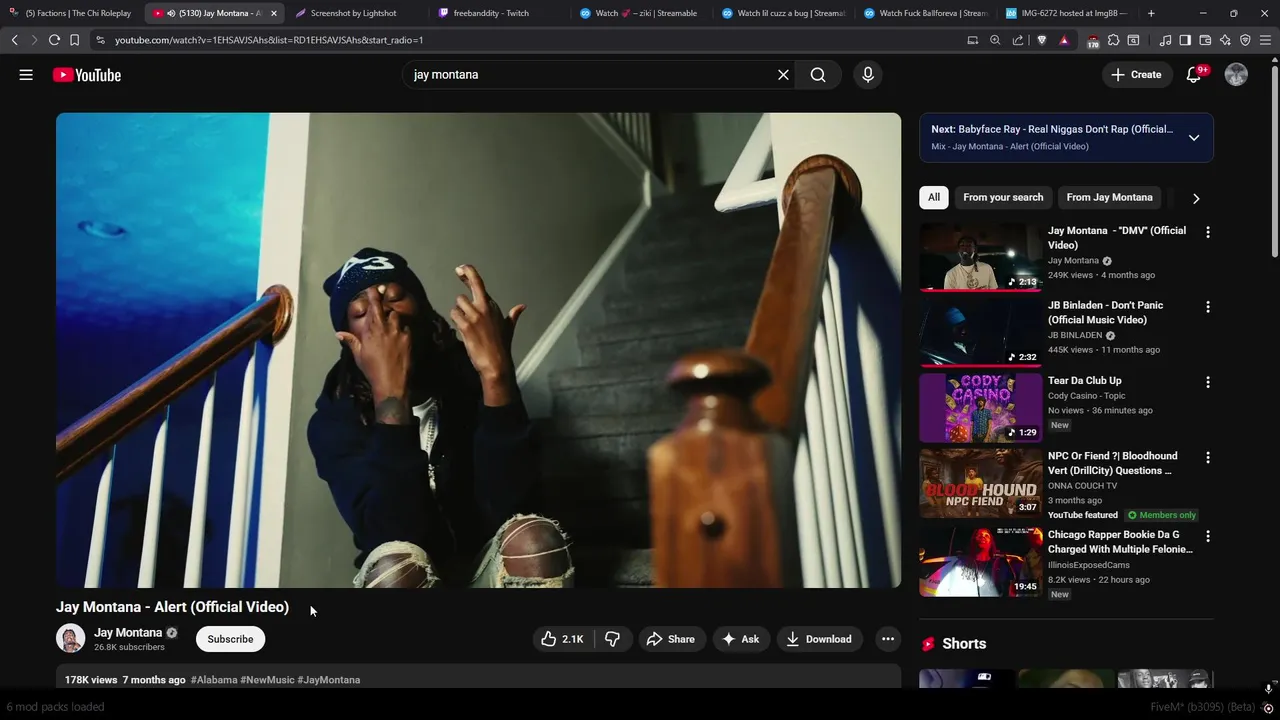Open the Brave Rewards triangle icon
The height and width of the screenshot is (720, 1280).
[x=1063, y=40]
